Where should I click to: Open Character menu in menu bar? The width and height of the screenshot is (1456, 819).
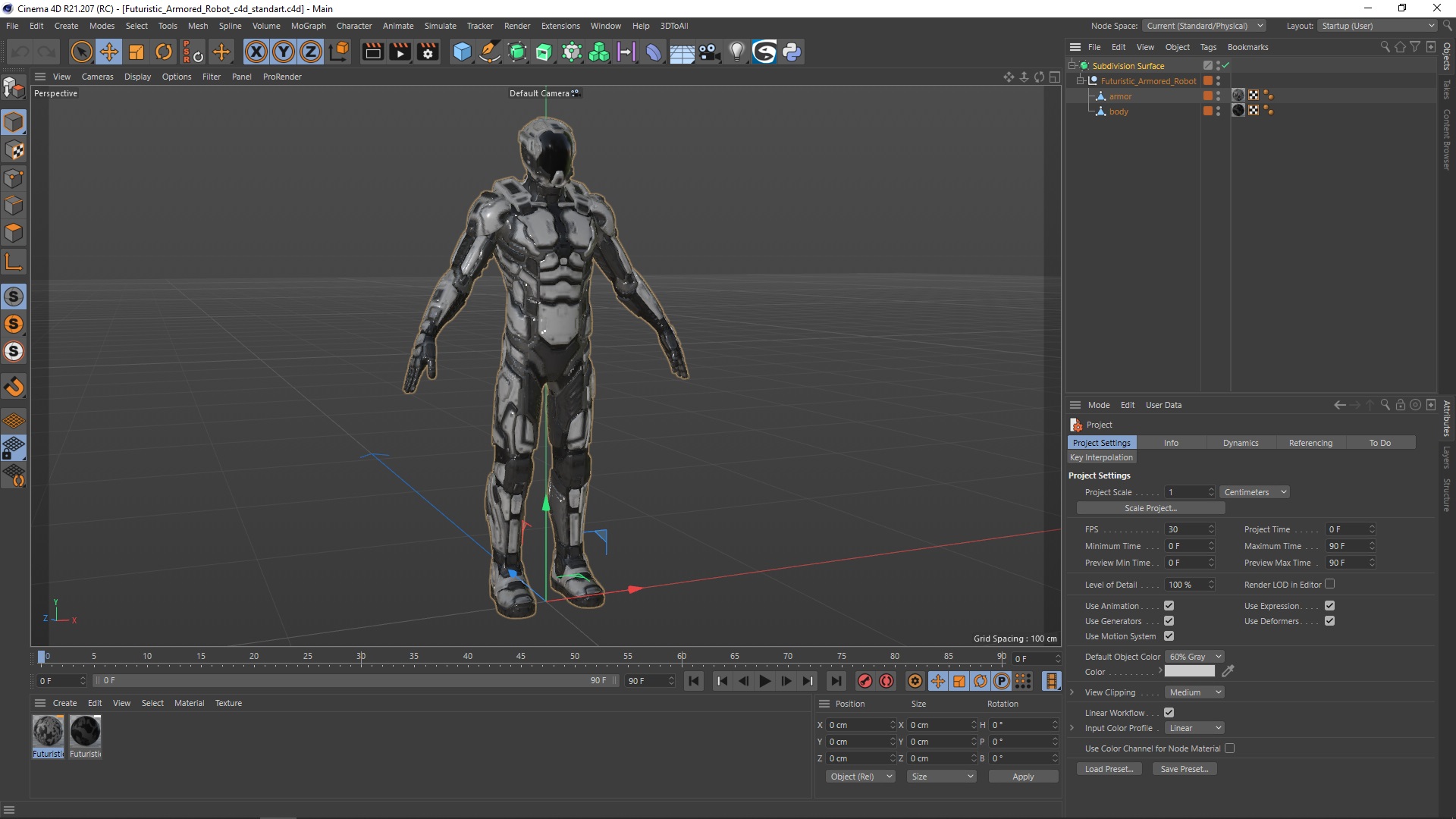click(354, 26)
